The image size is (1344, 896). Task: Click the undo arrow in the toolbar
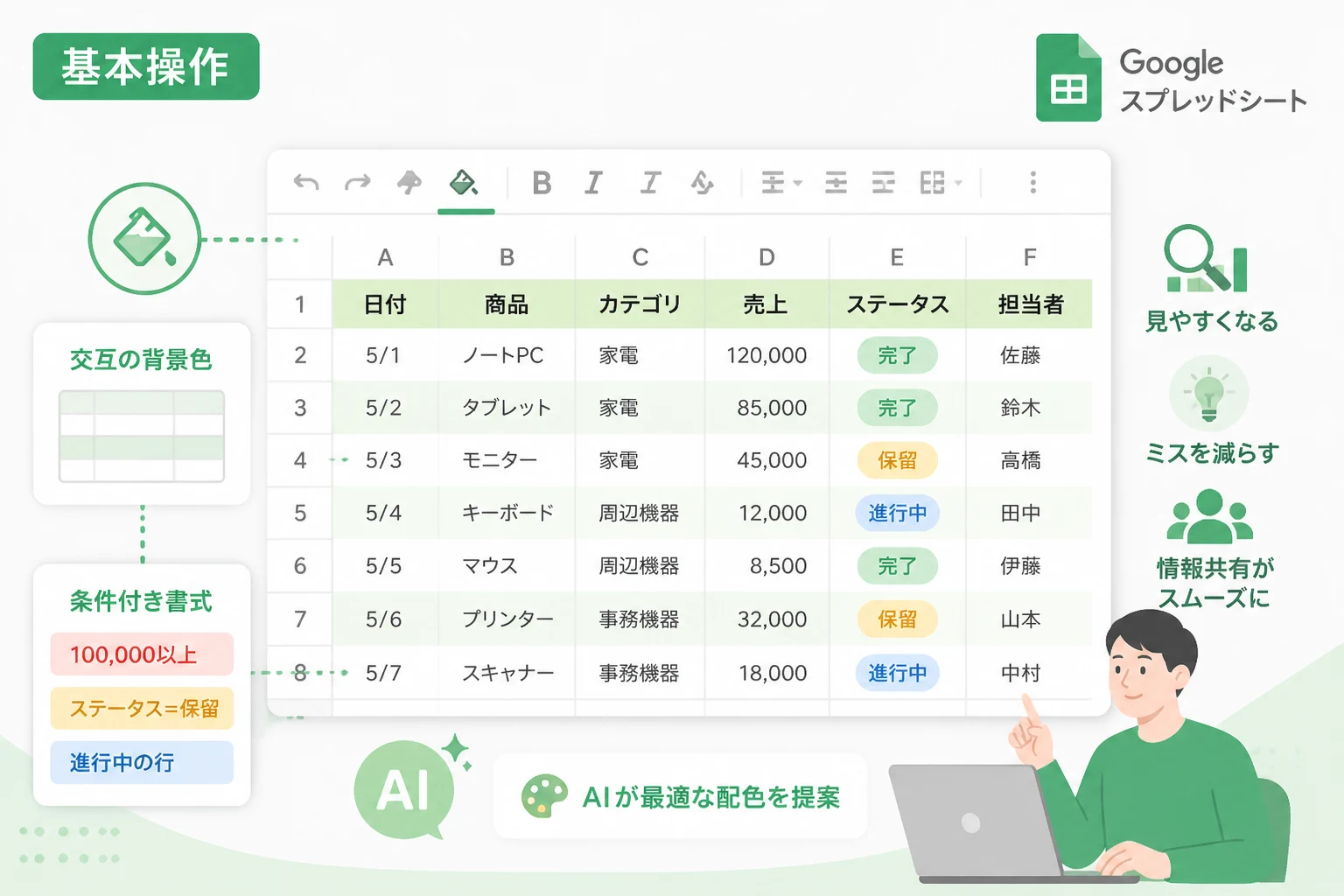pos(306,182)
